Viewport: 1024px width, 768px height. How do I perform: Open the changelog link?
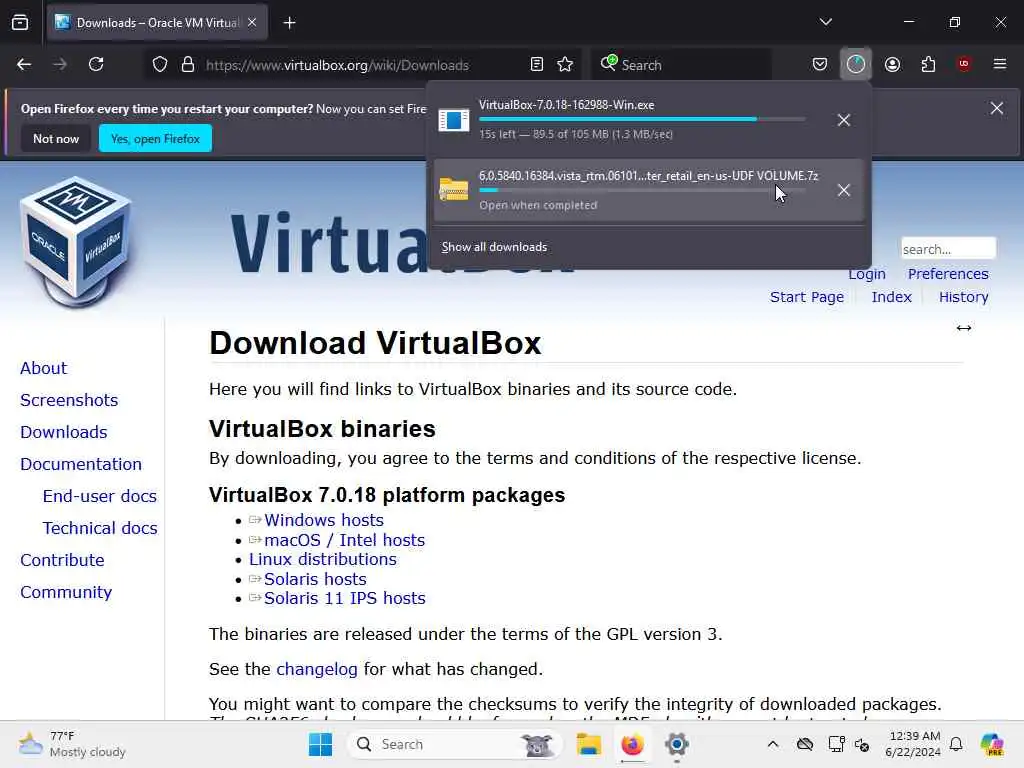point(317,669)
